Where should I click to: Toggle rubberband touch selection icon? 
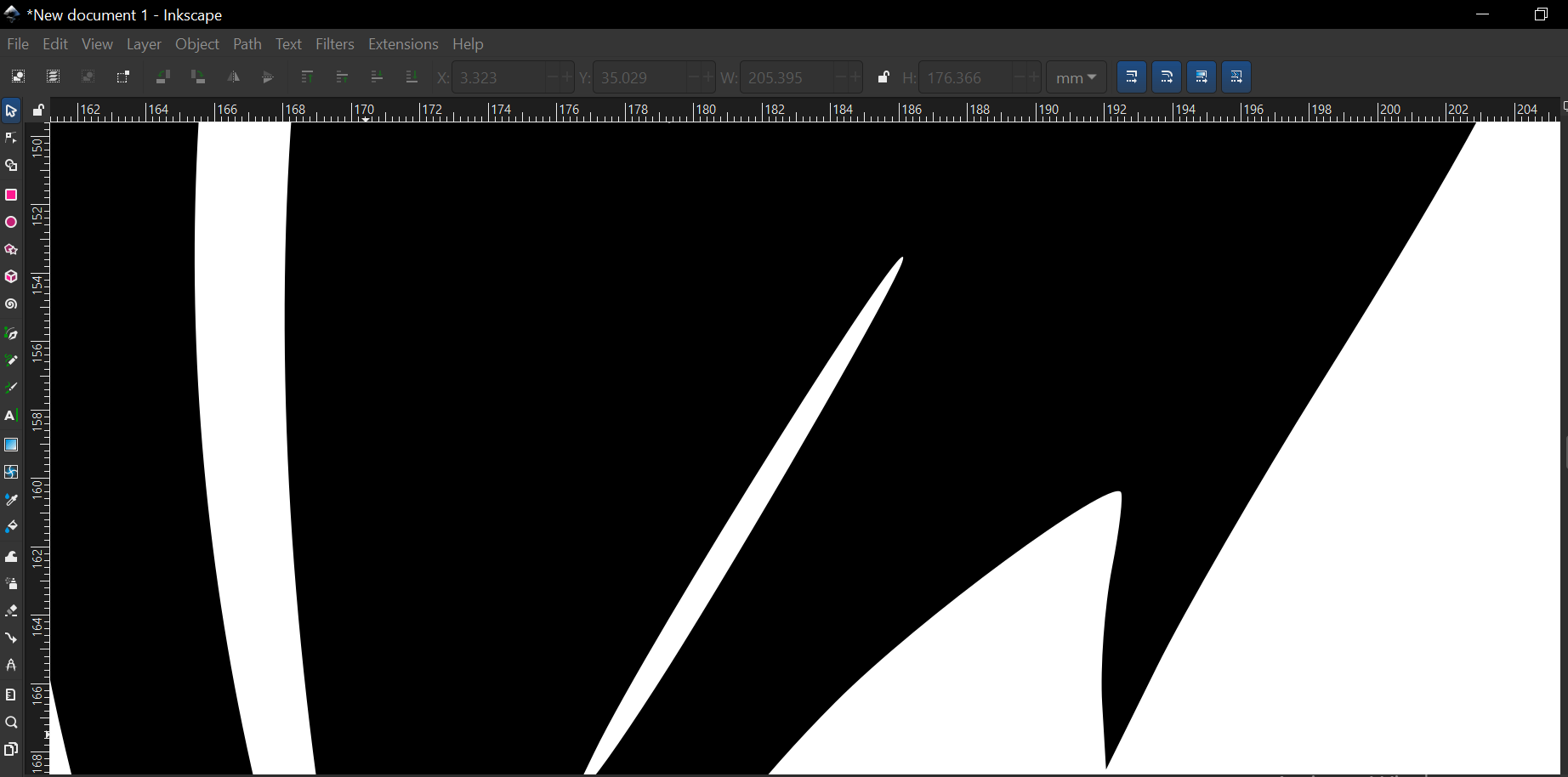123,77
